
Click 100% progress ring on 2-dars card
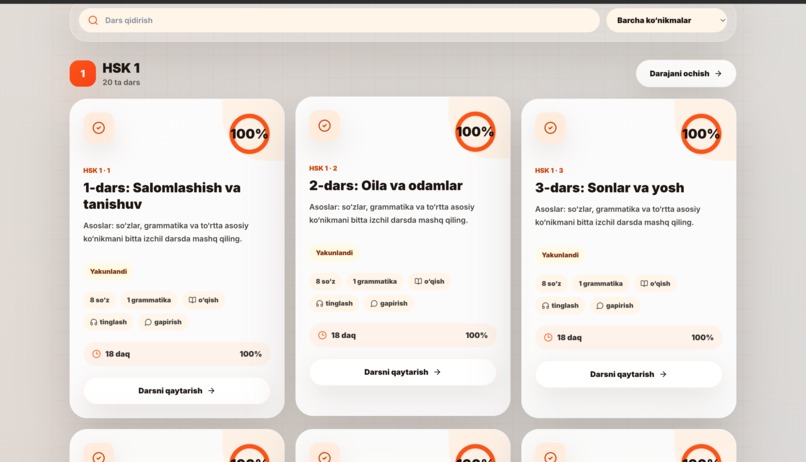pos(475,132)
